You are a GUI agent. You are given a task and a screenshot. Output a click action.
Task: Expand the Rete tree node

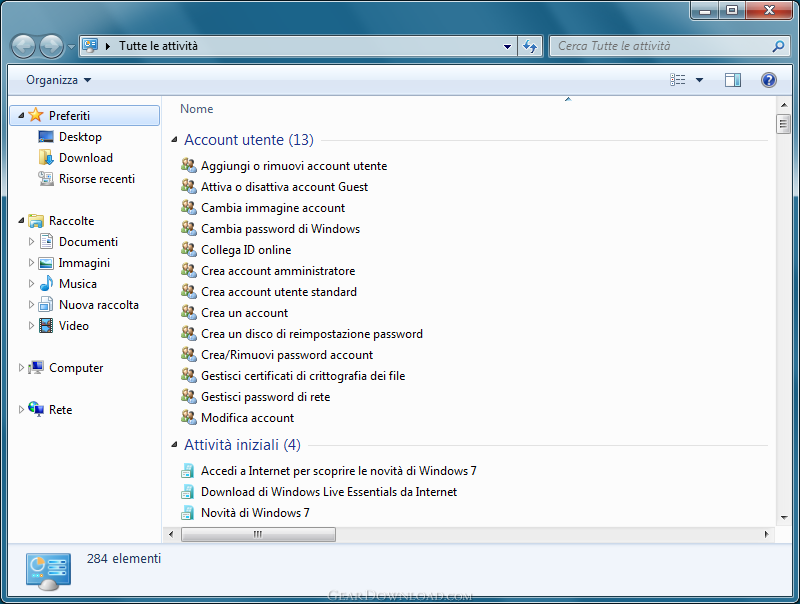tap(21, 410)
